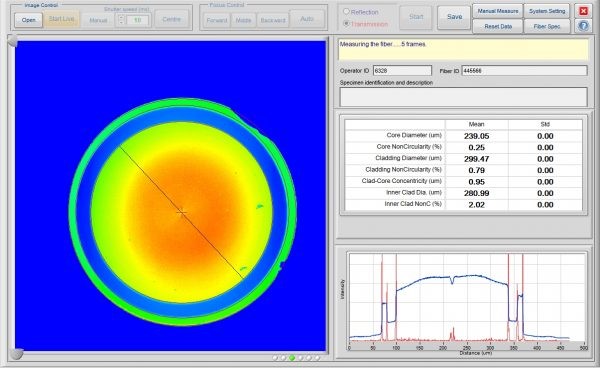Click the fiber core center crosshair

181,212
